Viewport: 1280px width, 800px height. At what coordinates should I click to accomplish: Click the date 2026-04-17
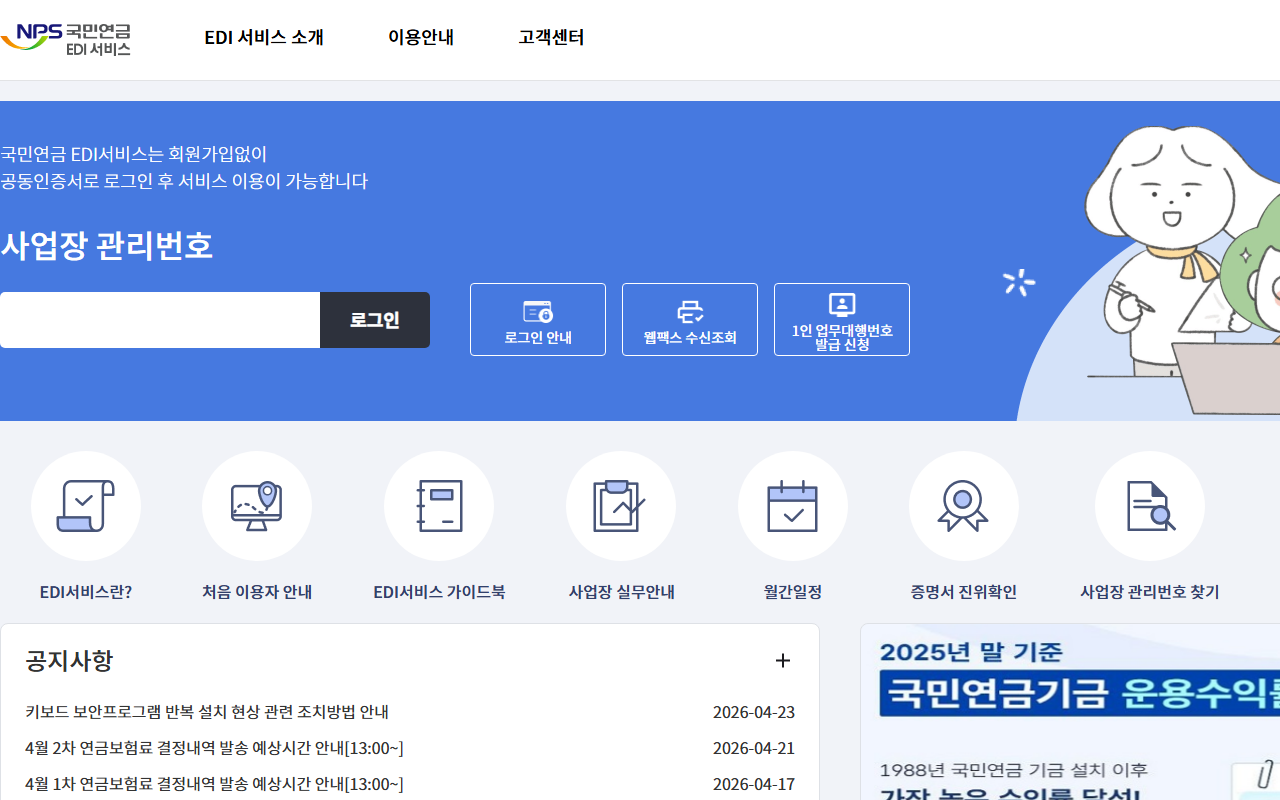(754, 784)
